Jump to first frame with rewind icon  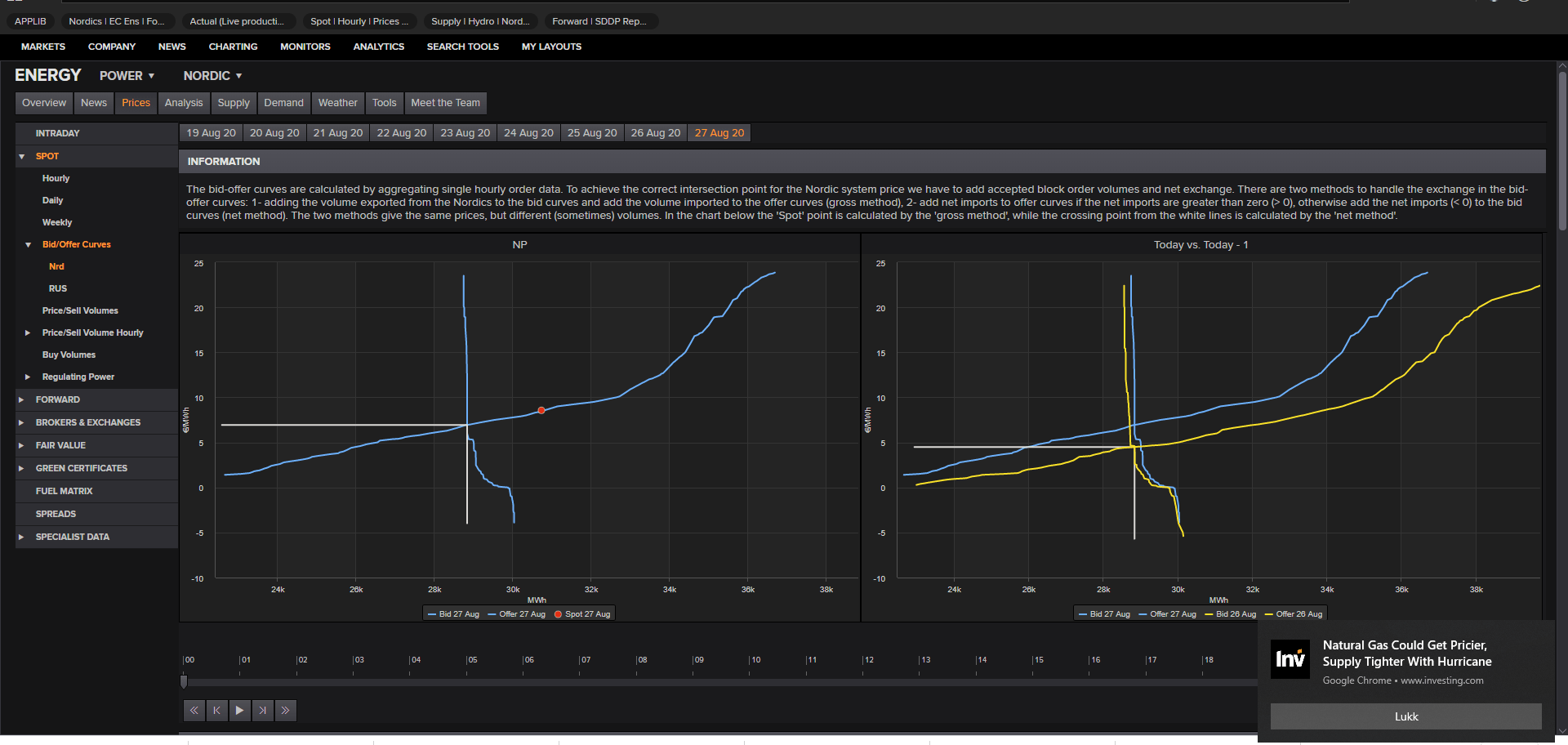[194, 711]
